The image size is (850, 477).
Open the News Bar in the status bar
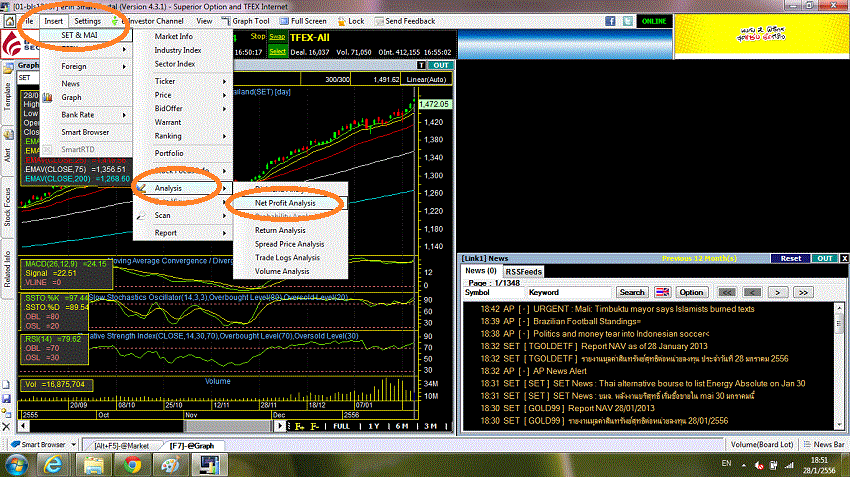(824, 444)
